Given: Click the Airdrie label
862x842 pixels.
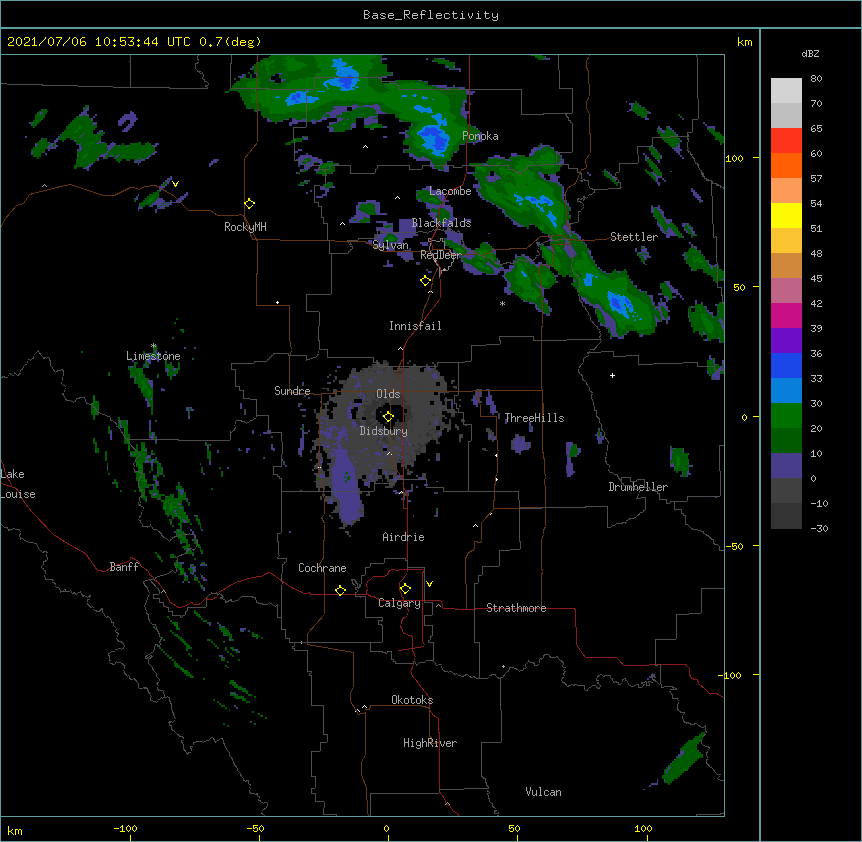Looking at the screenshot, I should (x=404, y=537).
